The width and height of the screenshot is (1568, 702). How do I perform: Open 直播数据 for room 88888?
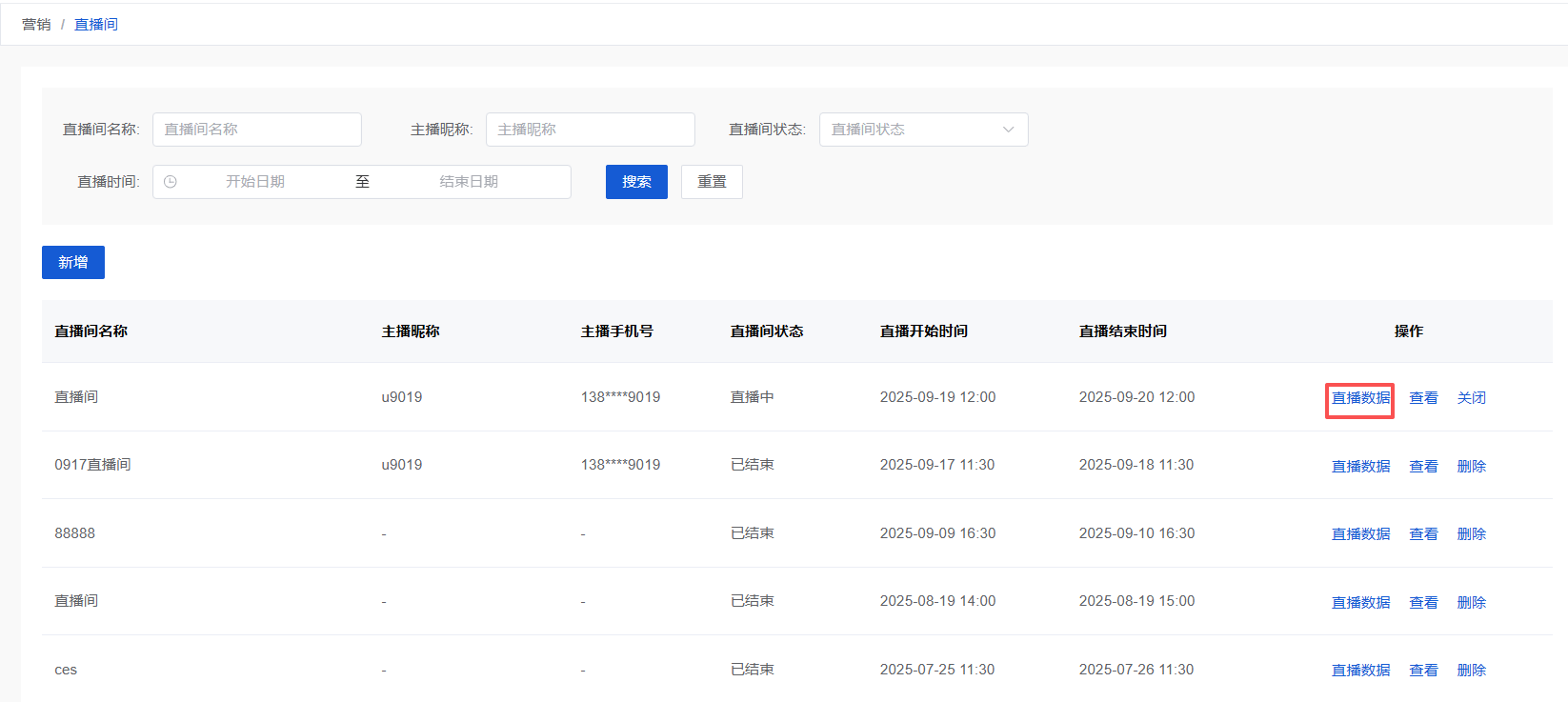click(1360, 534)
